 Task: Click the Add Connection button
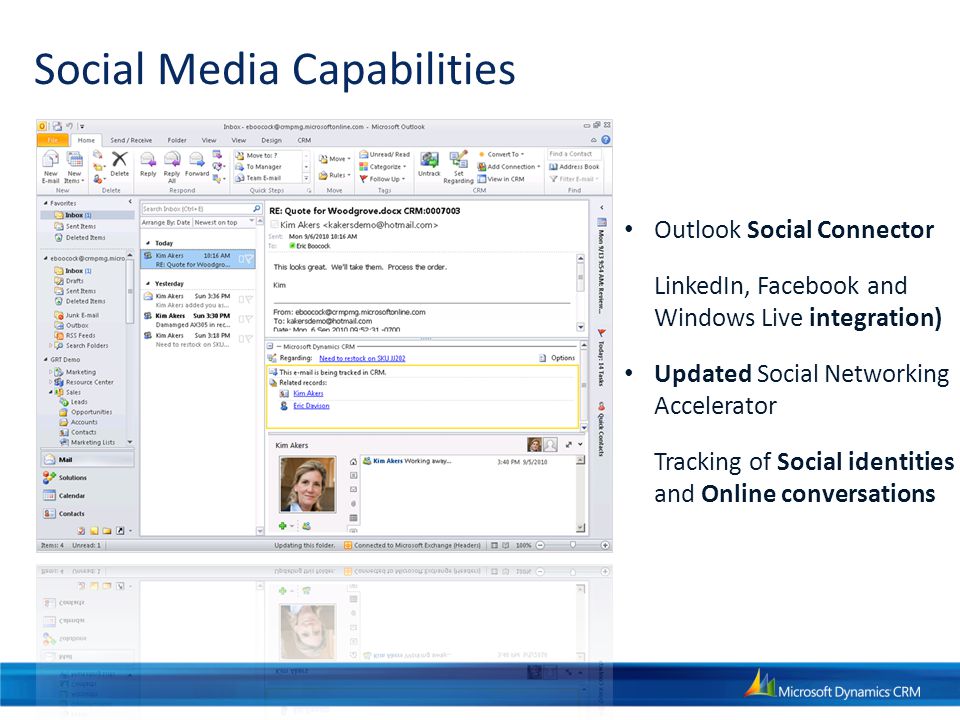[509, 167]
